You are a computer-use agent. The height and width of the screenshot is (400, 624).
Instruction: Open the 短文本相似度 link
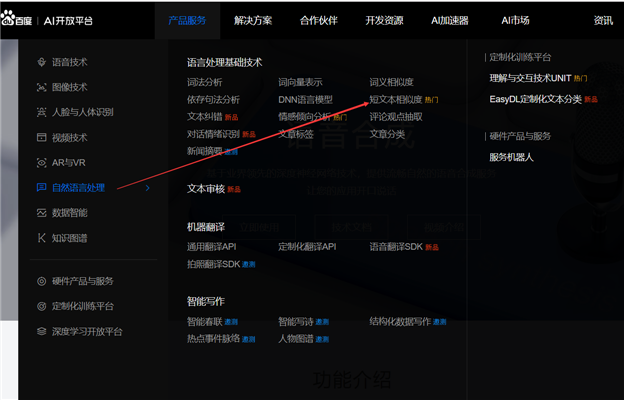396,100
